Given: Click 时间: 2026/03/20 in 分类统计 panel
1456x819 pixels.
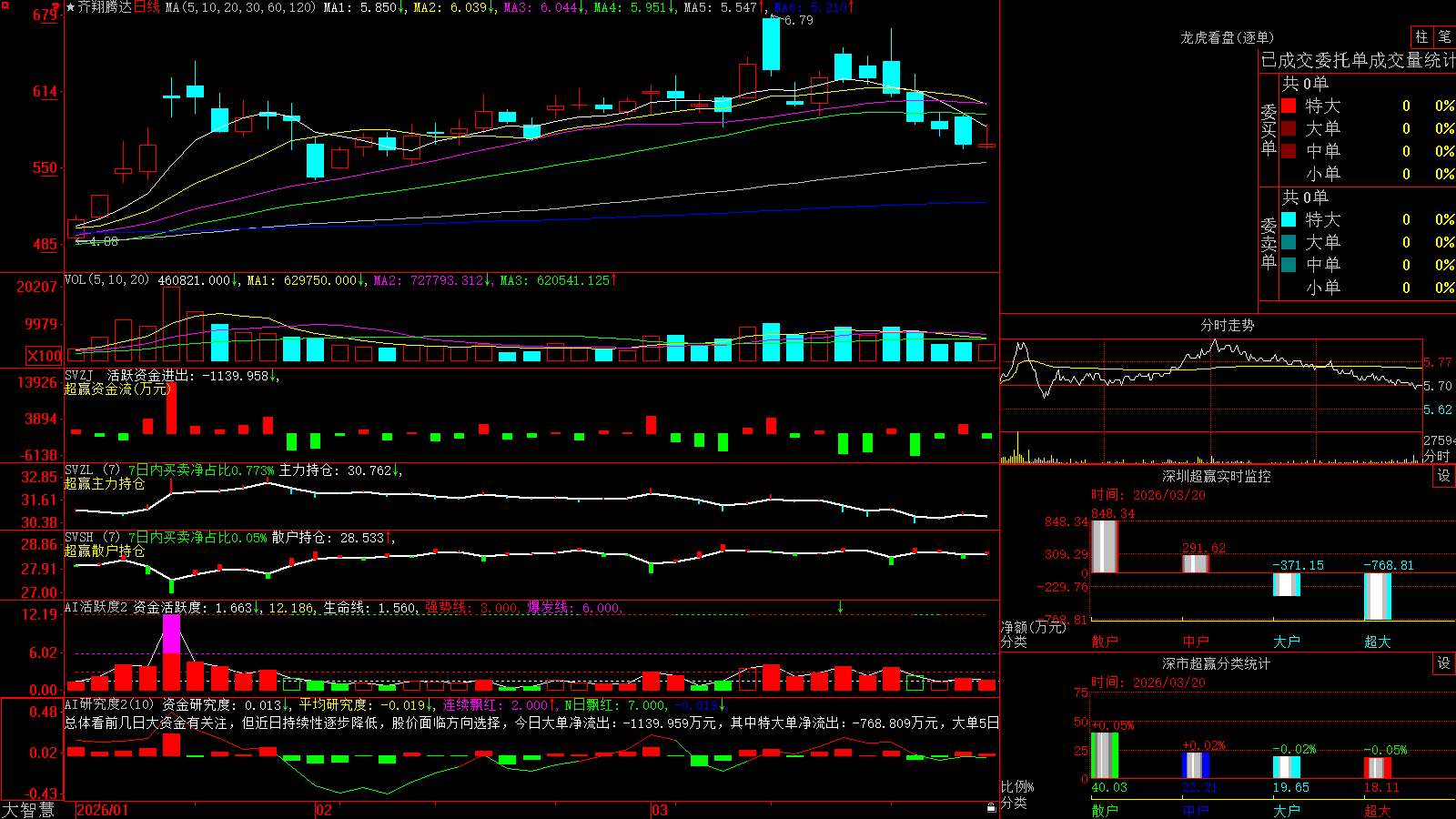Looking at the screenshot, I should pos(1148,682).
